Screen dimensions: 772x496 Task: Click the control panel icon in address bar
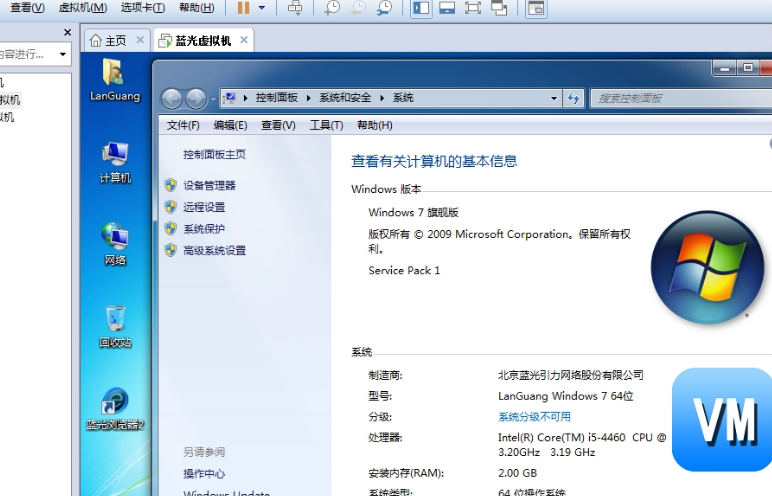click(229, 98)
